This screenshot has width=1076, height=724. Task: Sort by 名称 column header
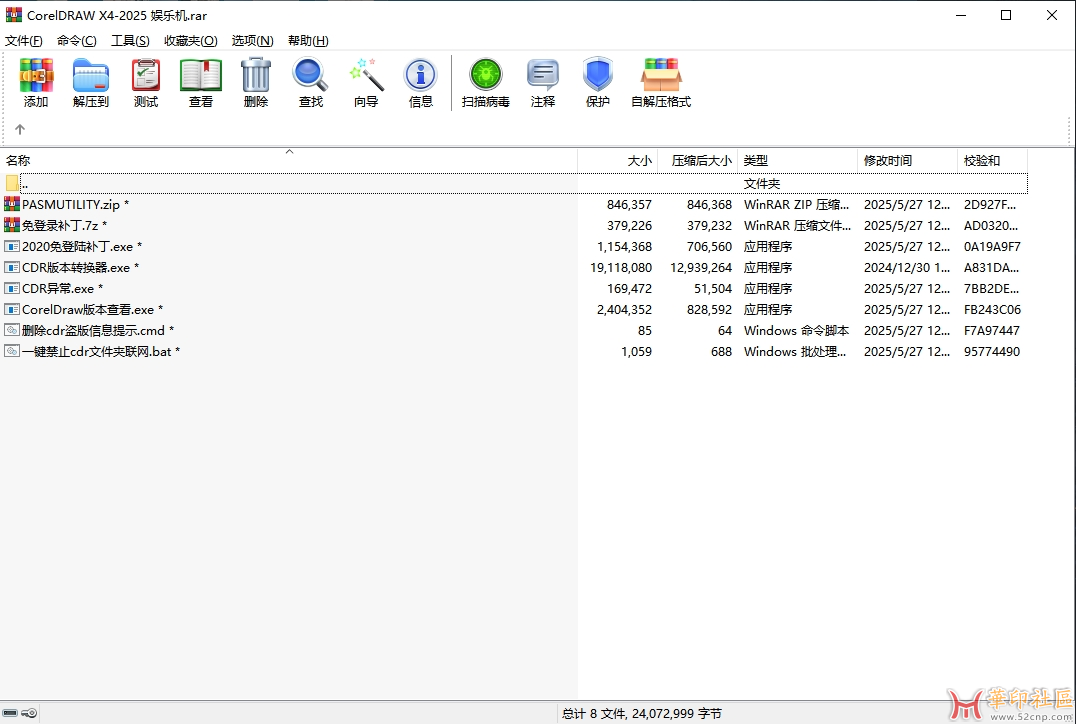tap(289, 161)
